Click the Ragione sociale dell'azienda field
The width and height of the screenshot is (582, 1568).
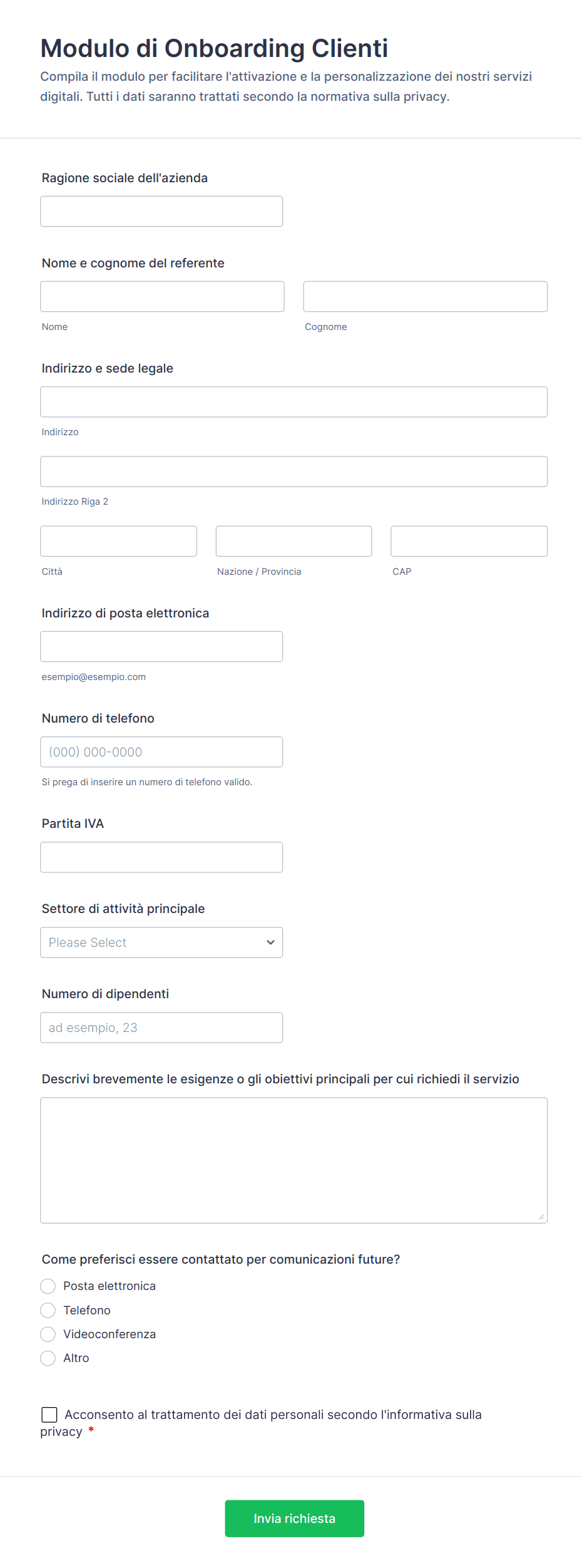[x=161, y=212]
